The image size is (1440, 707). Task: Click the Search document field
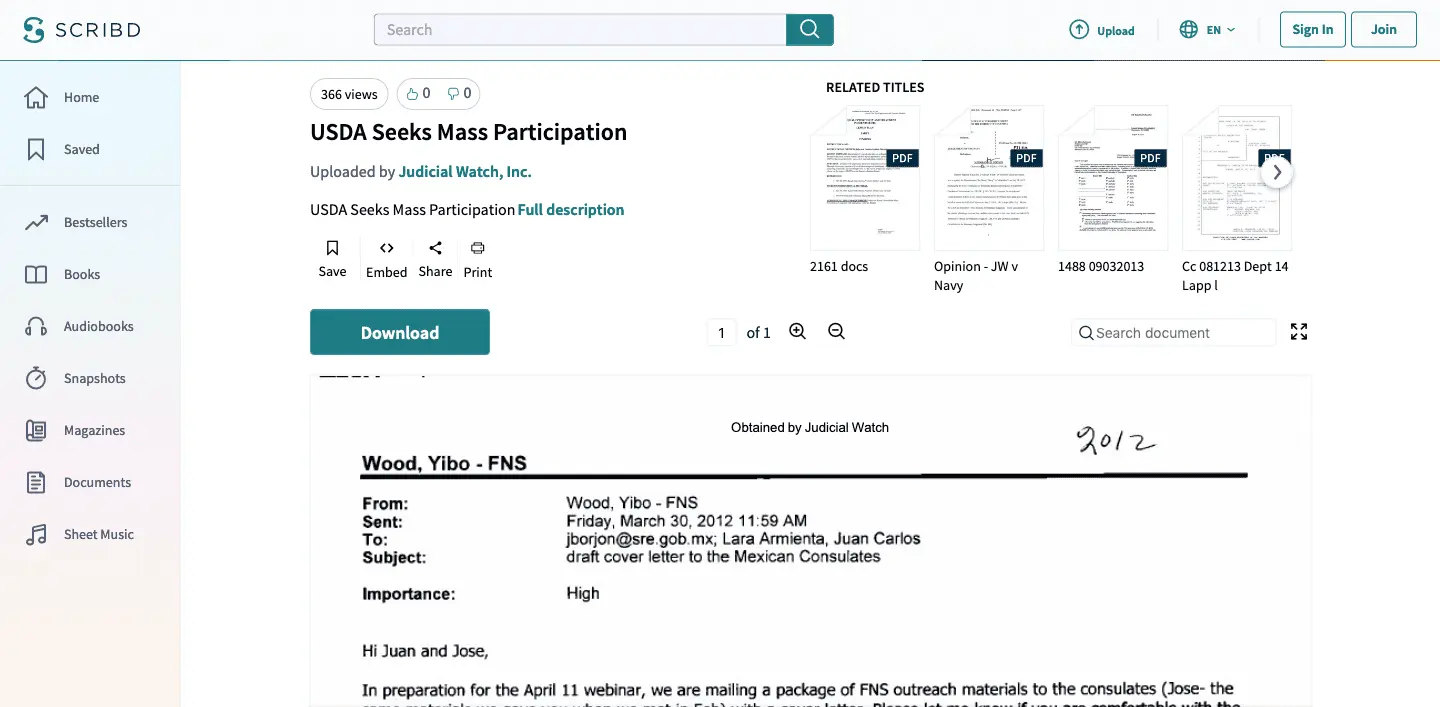coord(1180,333)
